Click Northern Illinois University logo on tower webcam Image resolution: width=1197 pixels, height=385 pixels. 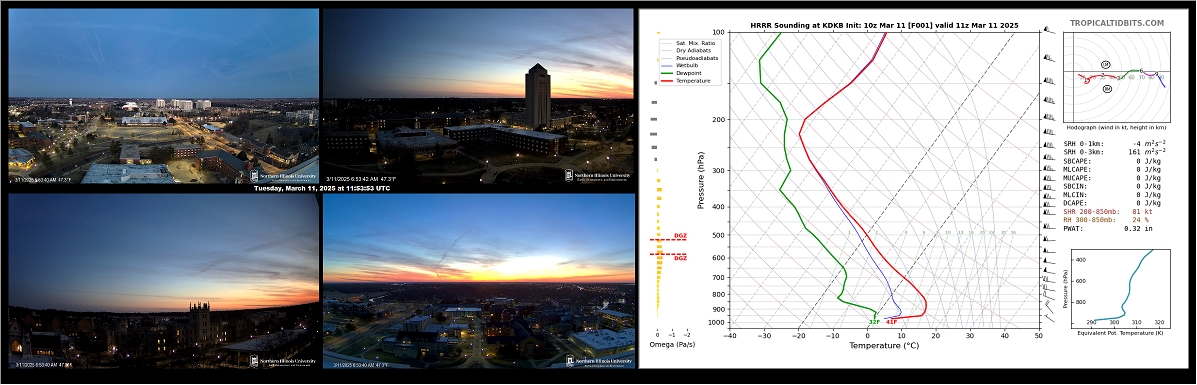point(598,175)
